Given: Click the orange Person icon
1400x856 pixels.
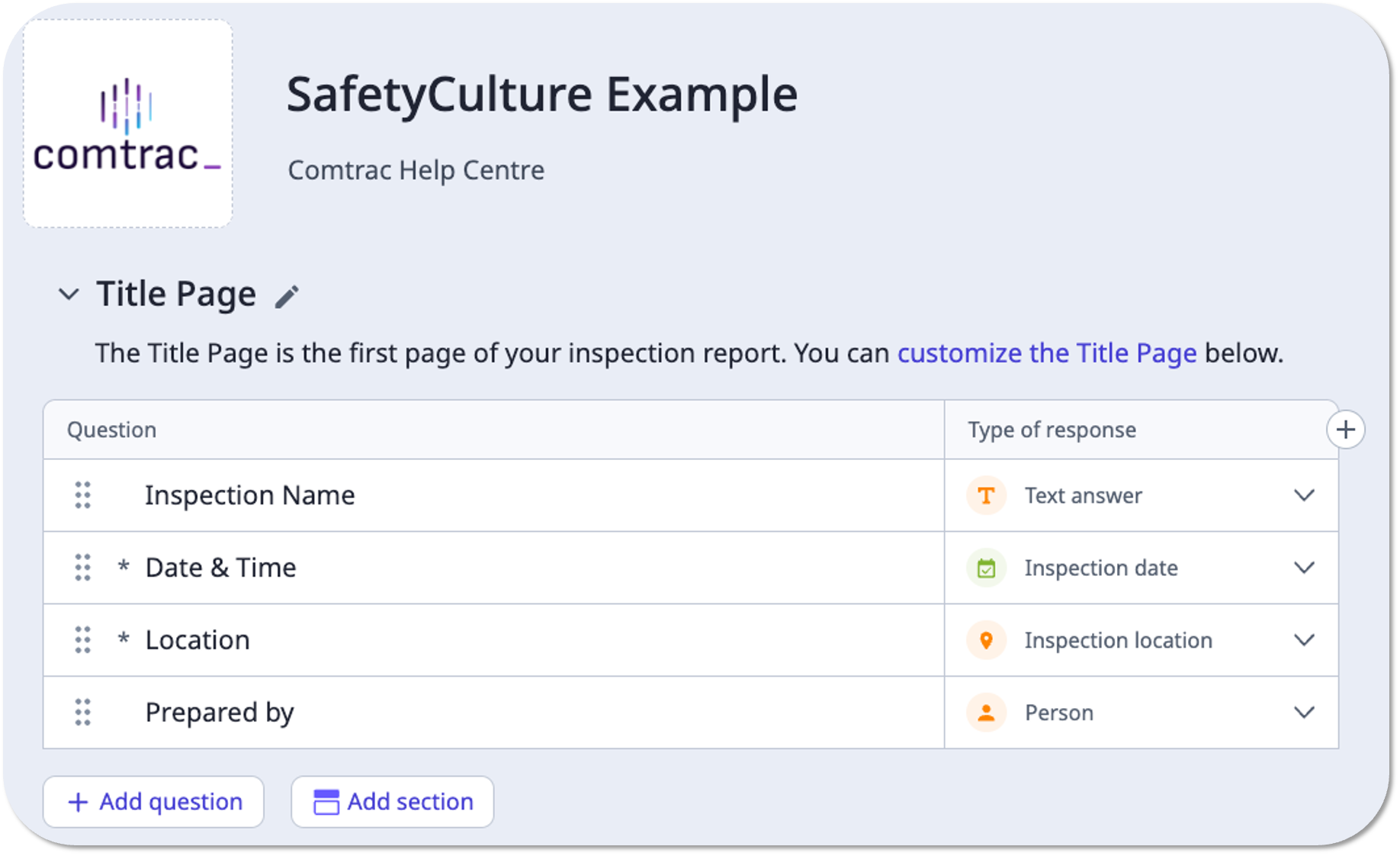Looking at the screenshot, I should (x=986, y=713).
